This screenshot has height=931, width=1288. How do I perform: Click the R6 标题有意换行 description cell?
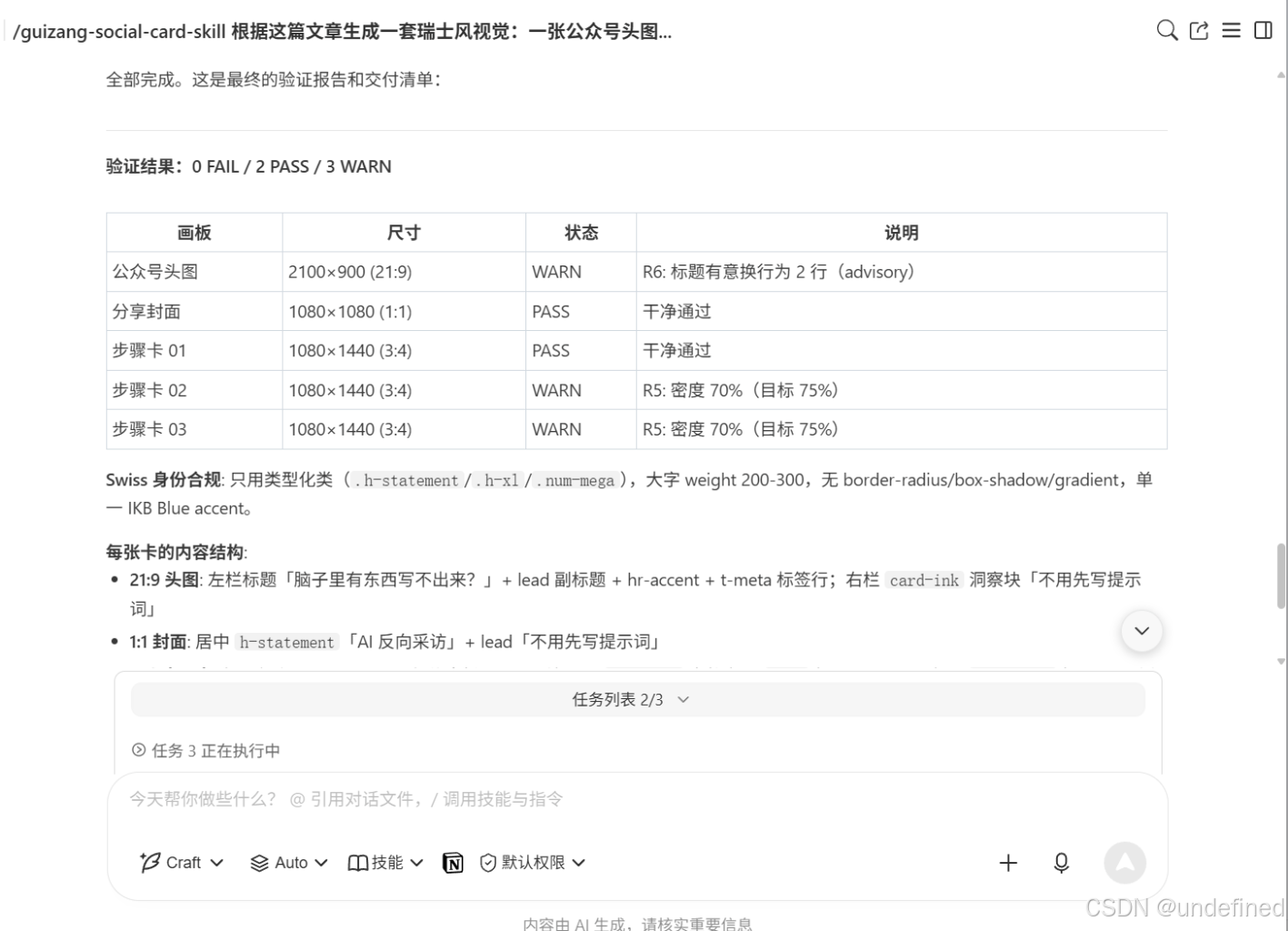[902, 272]
